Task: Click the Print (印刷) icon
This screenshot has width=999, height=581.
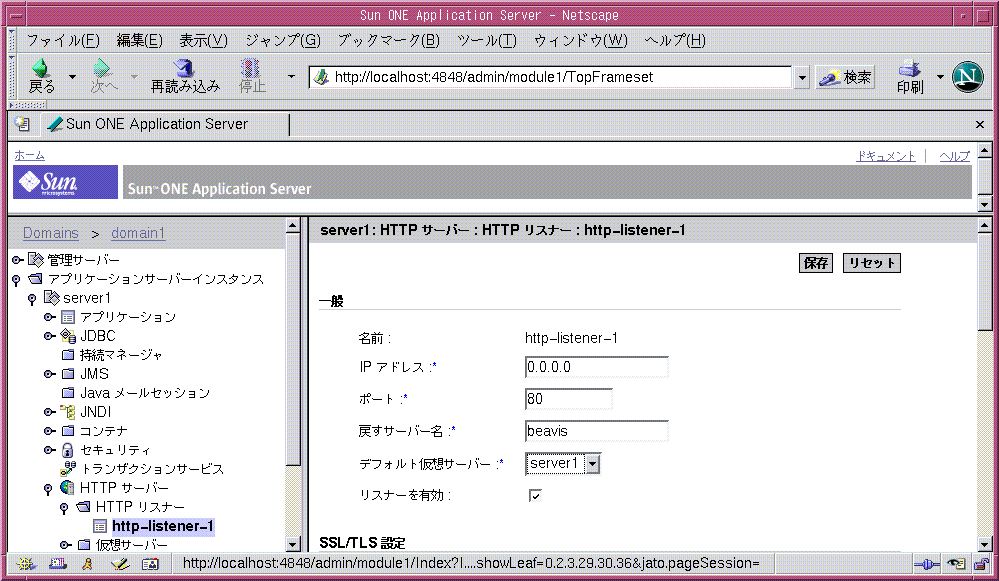Action: click(x=910, y=76)
